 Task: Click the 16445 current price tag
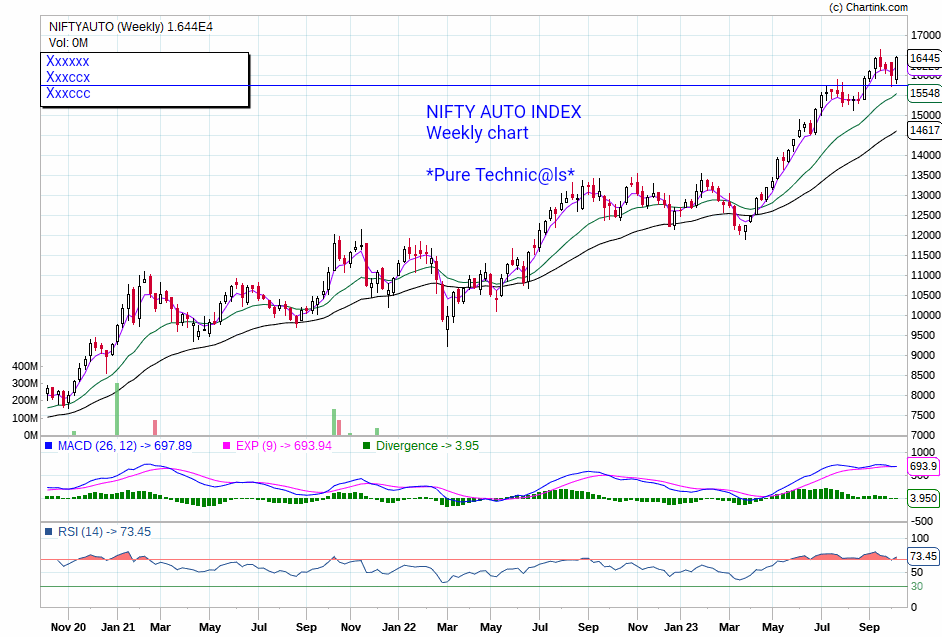(925, 58)
